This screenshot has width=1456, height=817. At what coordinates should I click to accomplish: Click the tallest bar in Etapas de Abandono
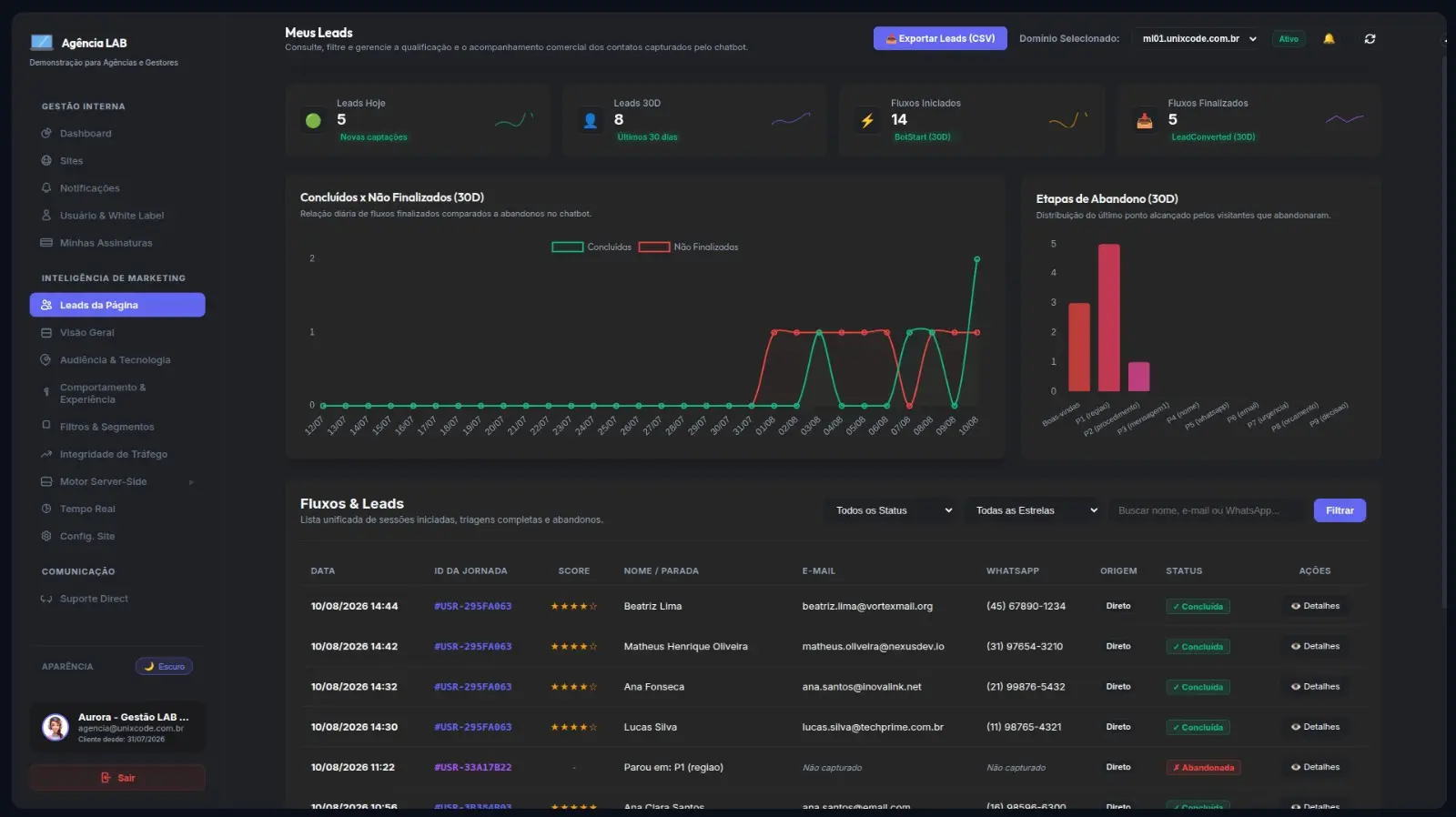[1108, 318]
